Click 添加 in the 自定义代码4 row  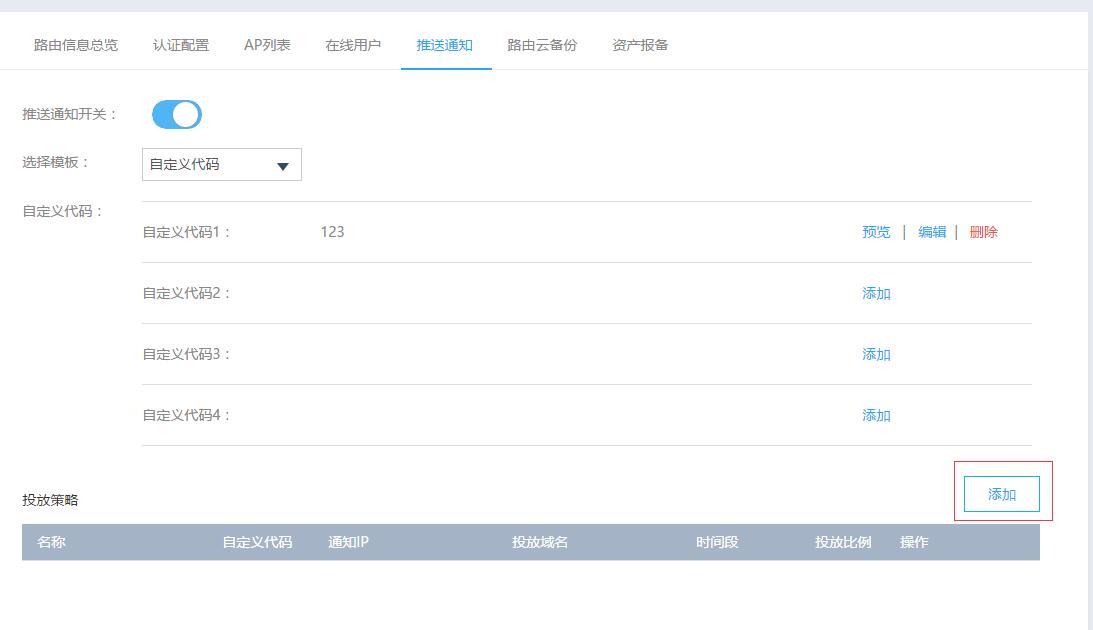point(876,415)
